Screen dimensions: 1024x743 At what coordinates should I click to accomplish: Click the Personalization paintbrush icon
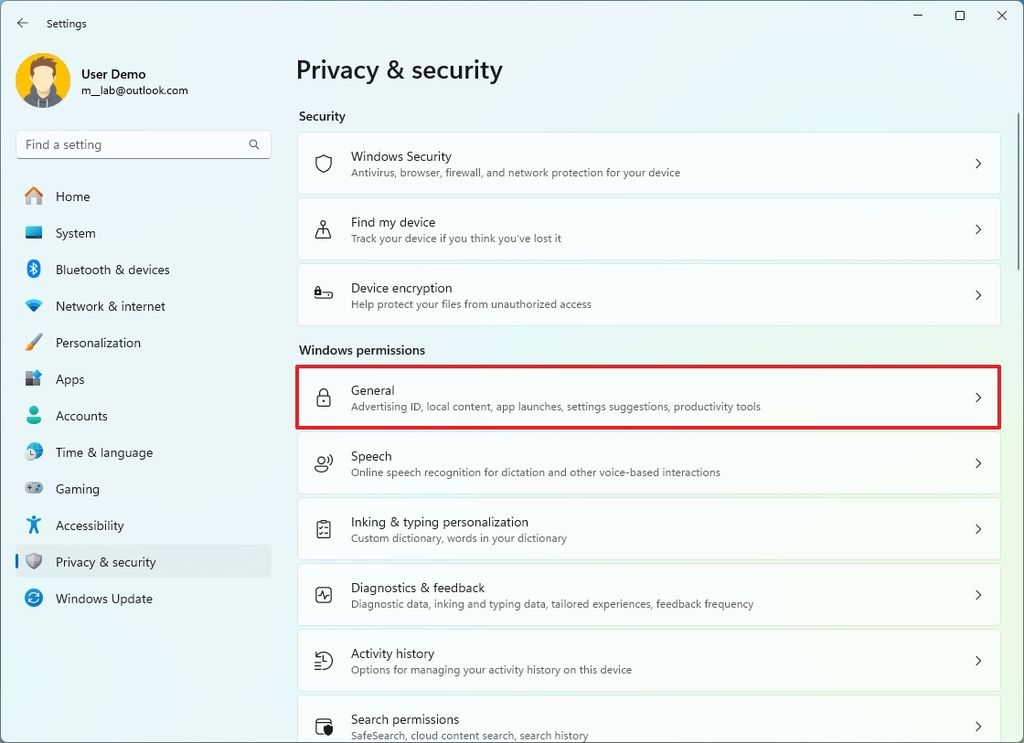pos(34,342)
